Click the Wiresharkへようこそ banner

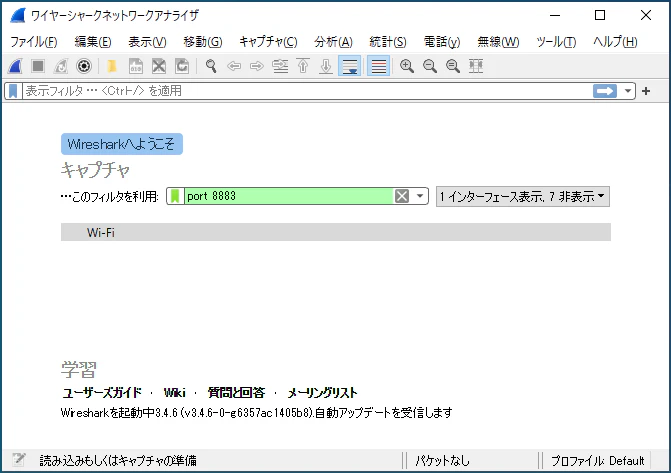[x=122, y=144]
